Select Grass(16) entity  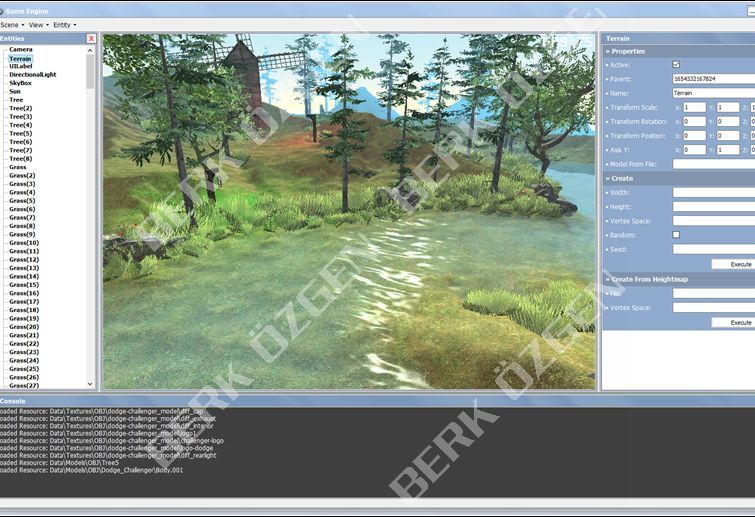click(x=24, y=293)
